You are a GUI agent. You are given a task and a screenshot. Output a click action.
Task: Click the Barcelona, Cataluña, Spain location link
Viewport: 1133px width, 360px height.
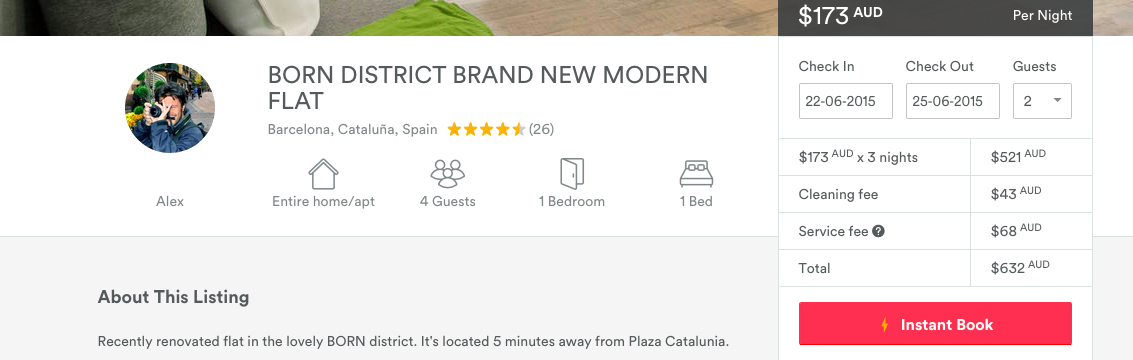pyautogui.click(x=353, y=130)
